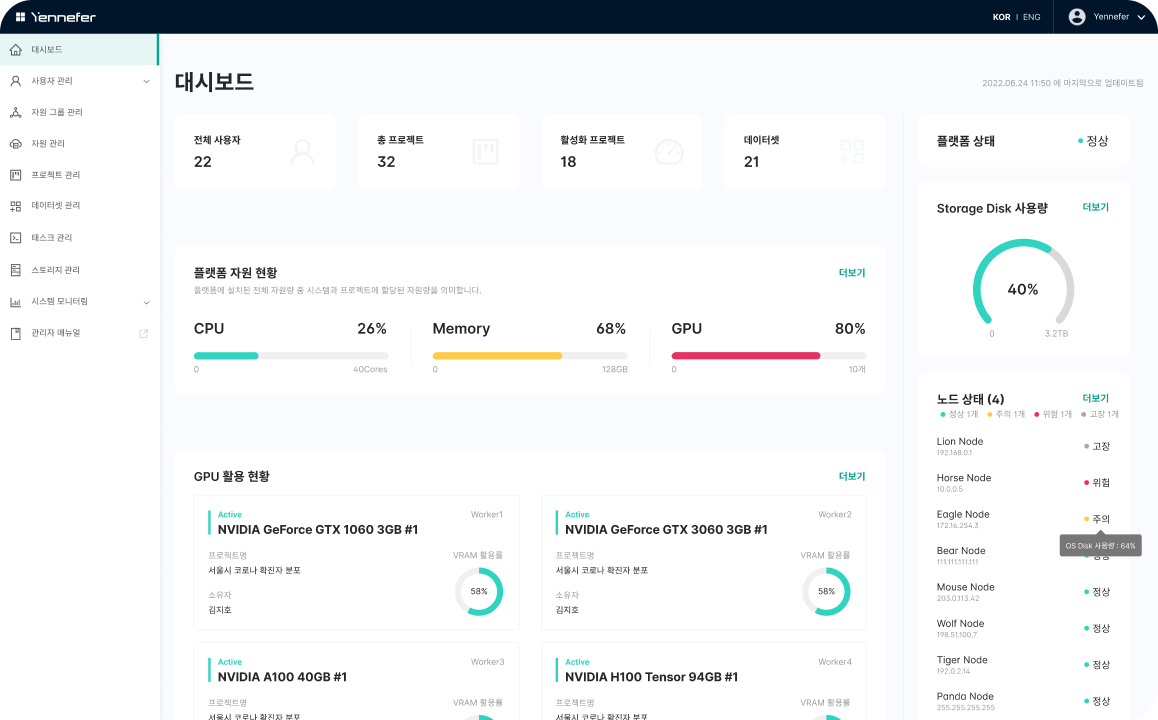Click the Eagle Node row
The height and width of the screenshot is (720, 1158).
pos(1023,518)
